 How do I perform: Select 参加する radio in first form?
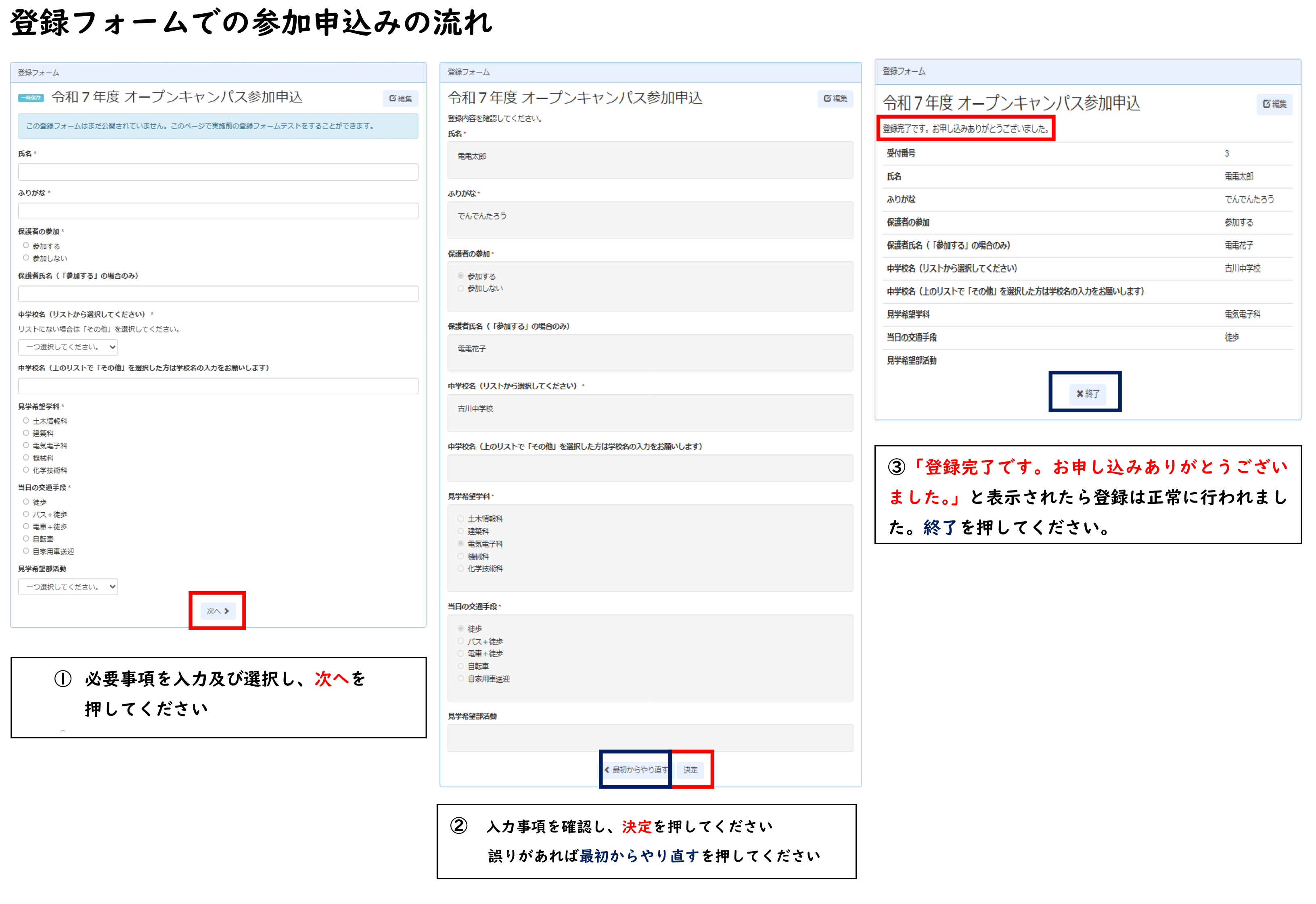point(26,246)
